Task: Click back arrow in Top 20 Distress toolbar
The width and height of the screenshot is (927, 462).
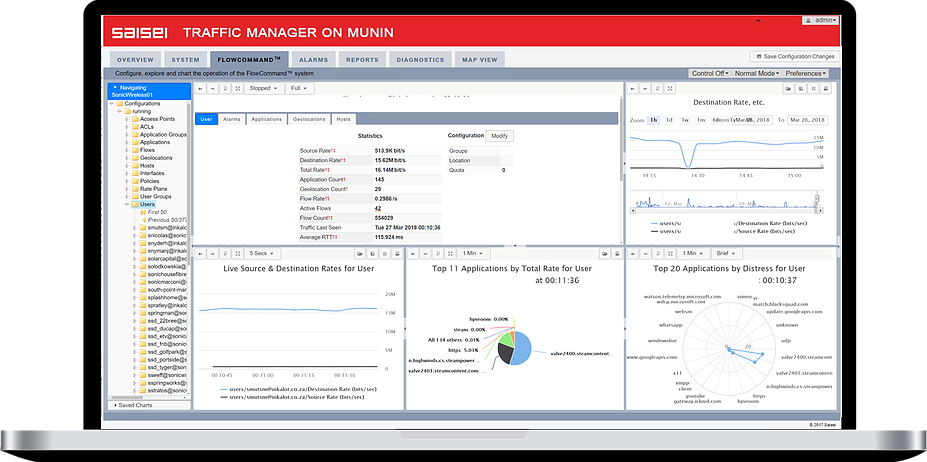Action: click(633, 253)
